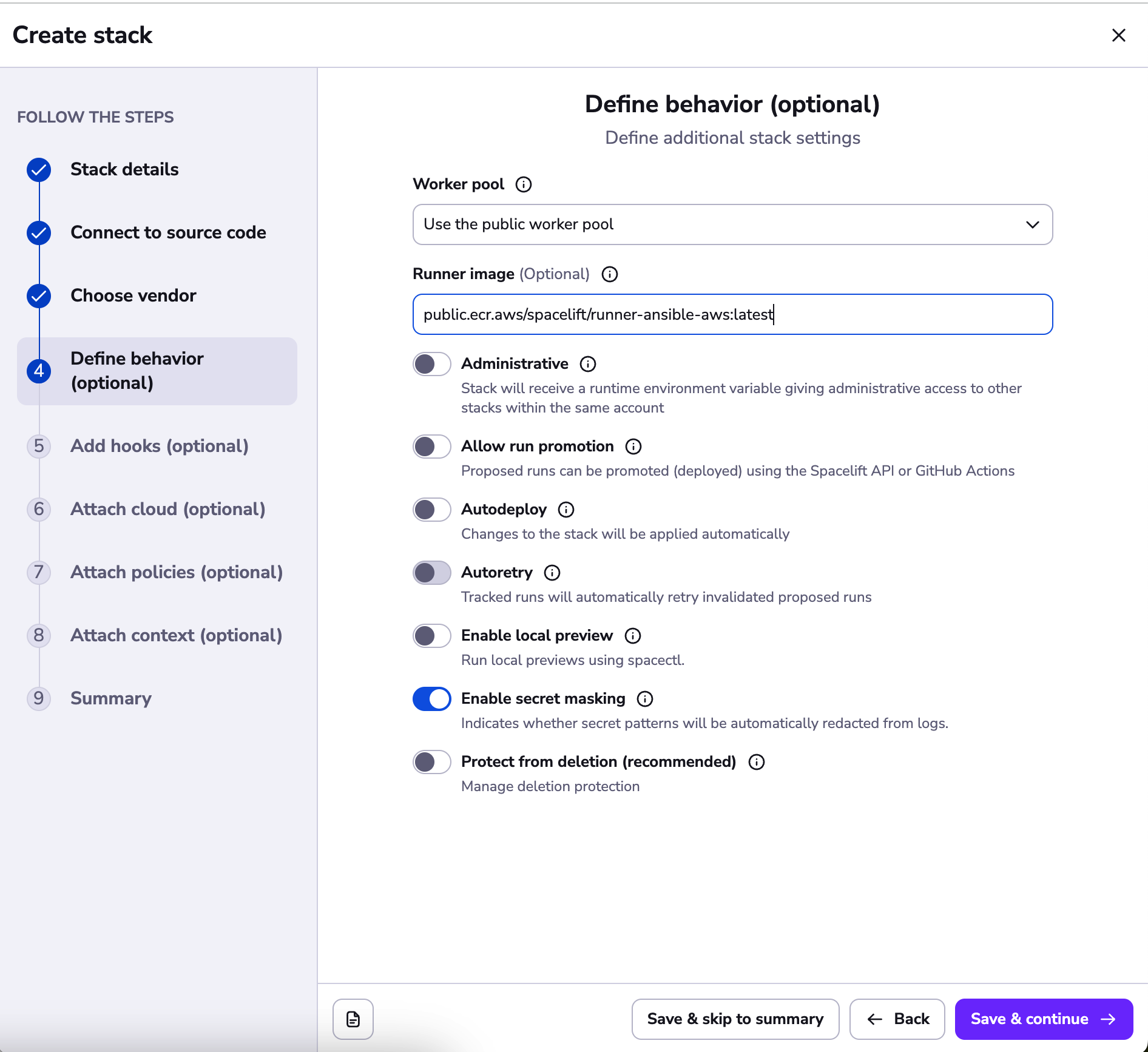Image resolution: width=1148 pixels, height=1052 pixels.
Task: Click Save & continue button
Action: (x=1043, y=1019)
